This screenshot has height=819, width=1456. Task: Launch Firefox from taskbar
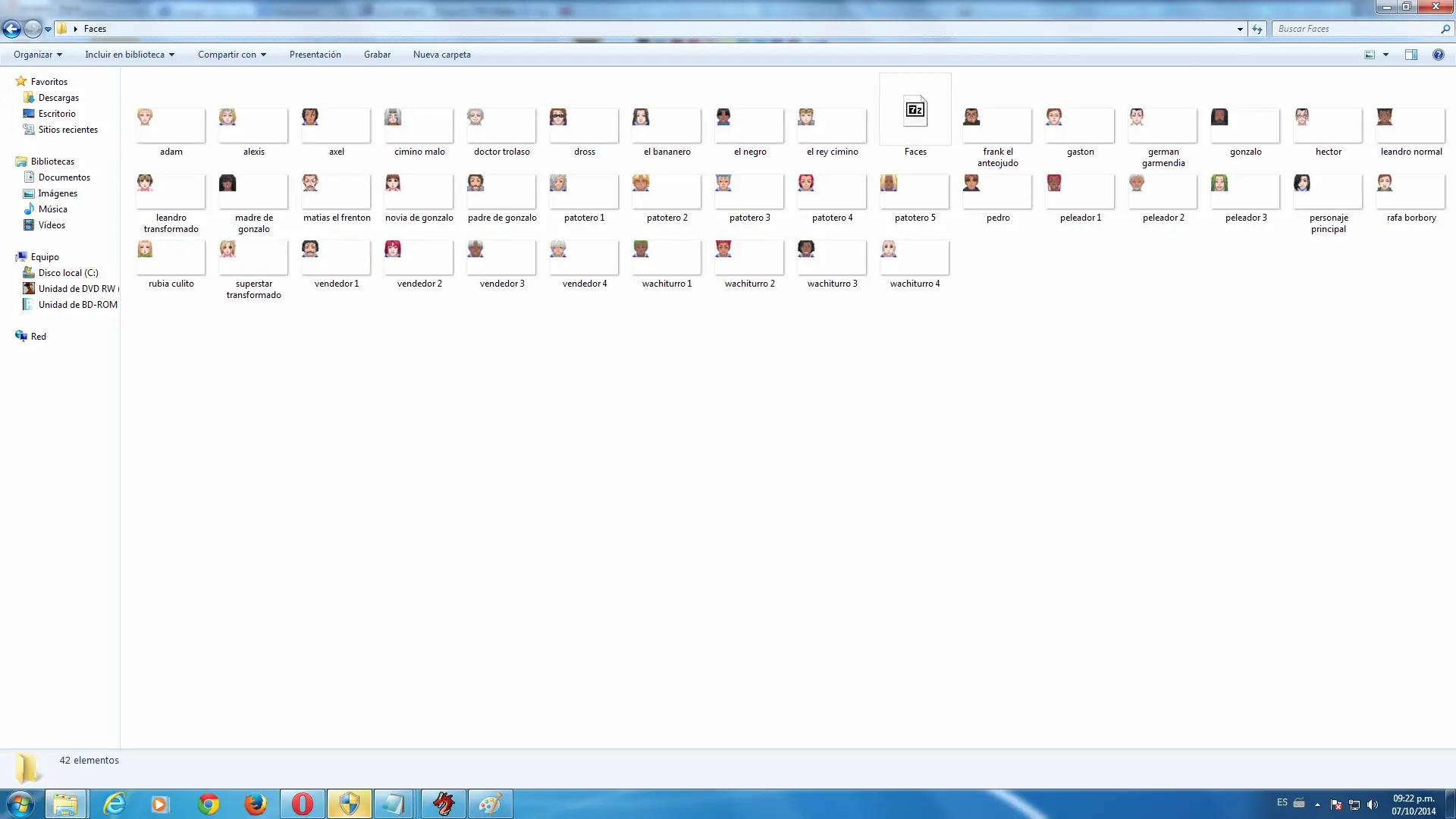coord(256,804)
